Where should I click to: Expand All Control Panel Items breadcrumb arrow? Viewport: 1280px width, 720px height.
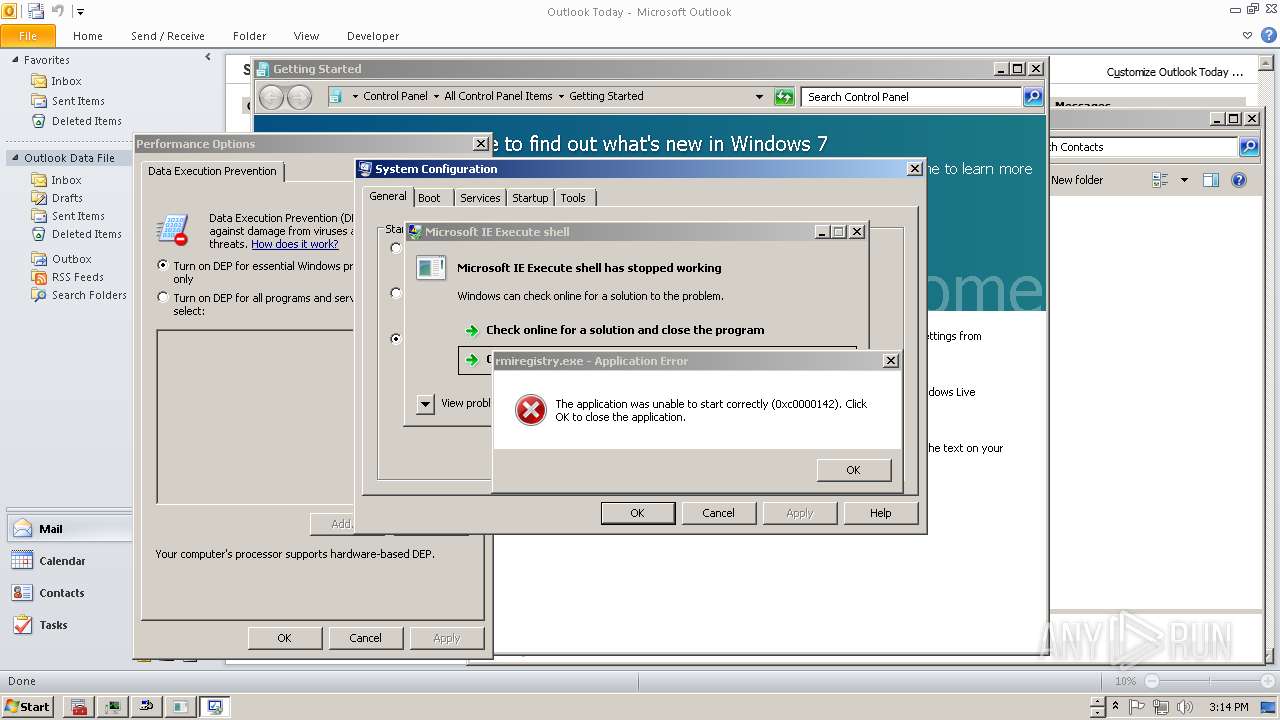click(x=561, y=97)
